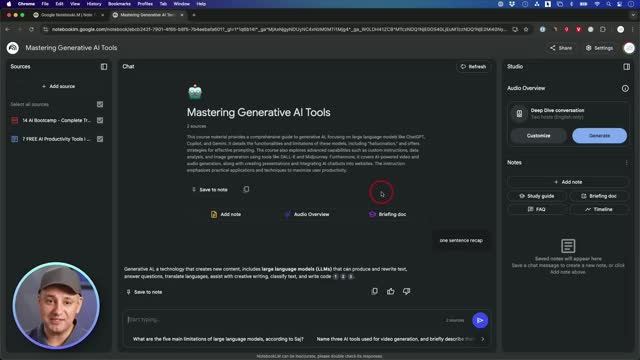Open Wi-Fi status menu icon
The height and width of the screenshot is (360, 640).
click(x=597, y=4)
